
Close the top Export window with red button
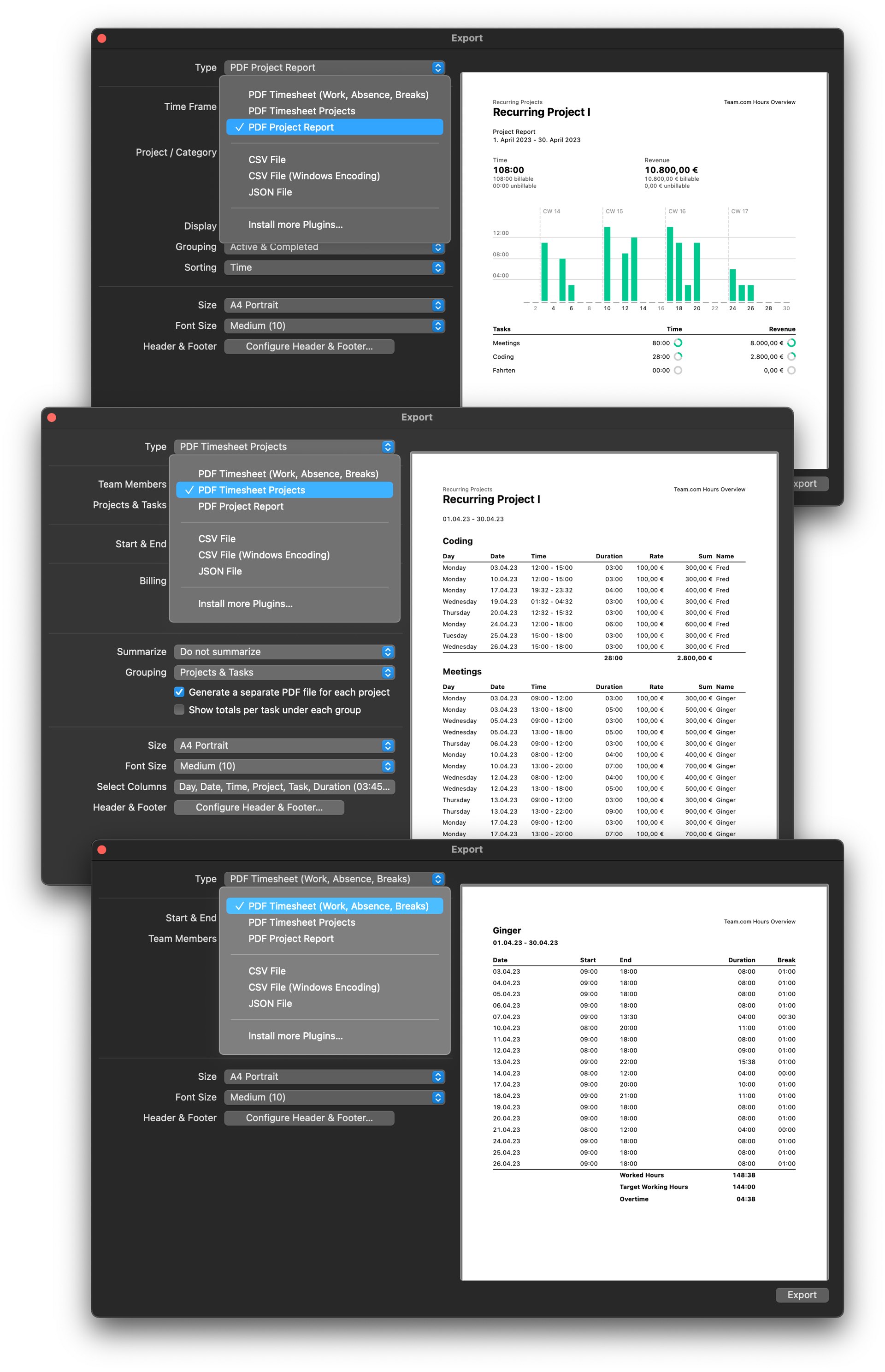pyautogui.click(x=102, y=39)
